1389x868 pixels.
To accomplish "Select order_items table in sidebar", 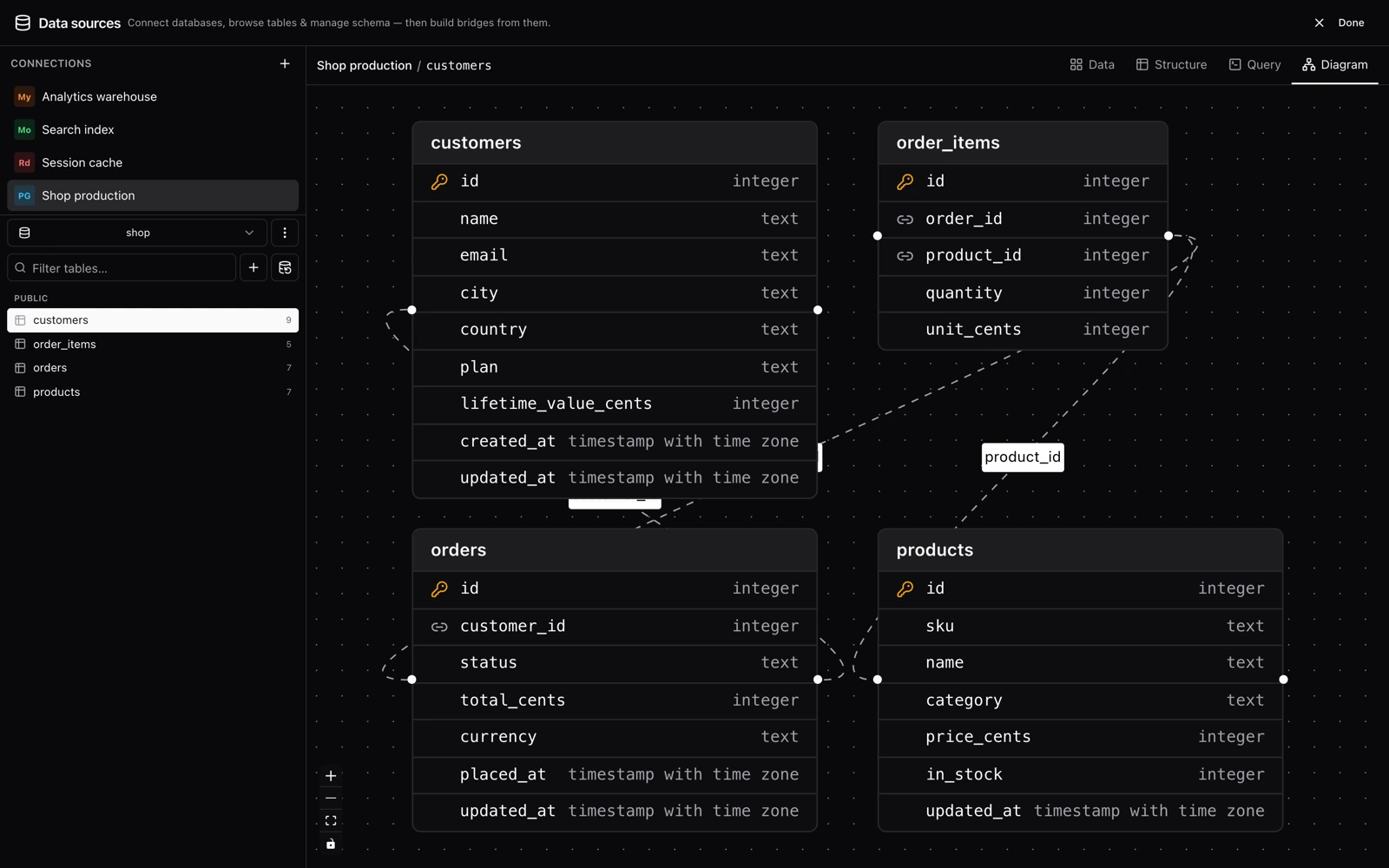I will pyautogui.click(x=153, y=345).
